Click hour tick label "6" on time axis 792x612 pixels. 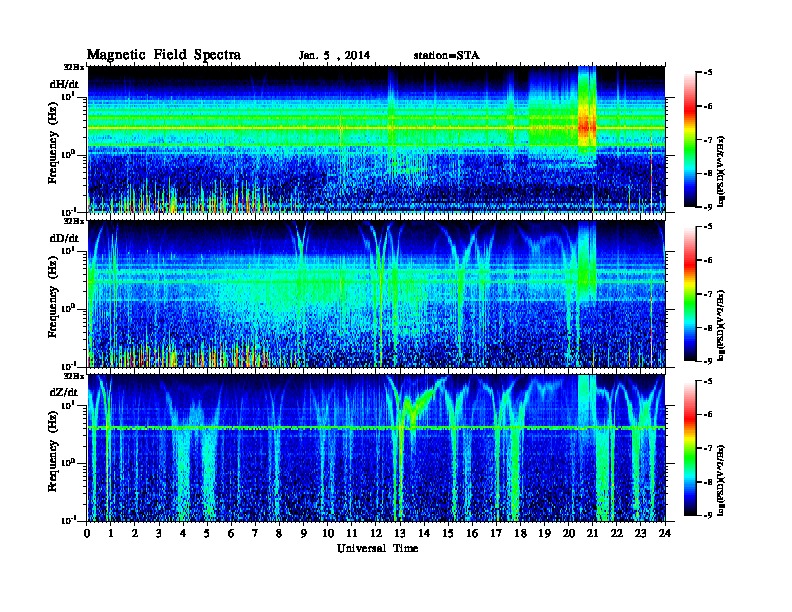pos(231,533)
